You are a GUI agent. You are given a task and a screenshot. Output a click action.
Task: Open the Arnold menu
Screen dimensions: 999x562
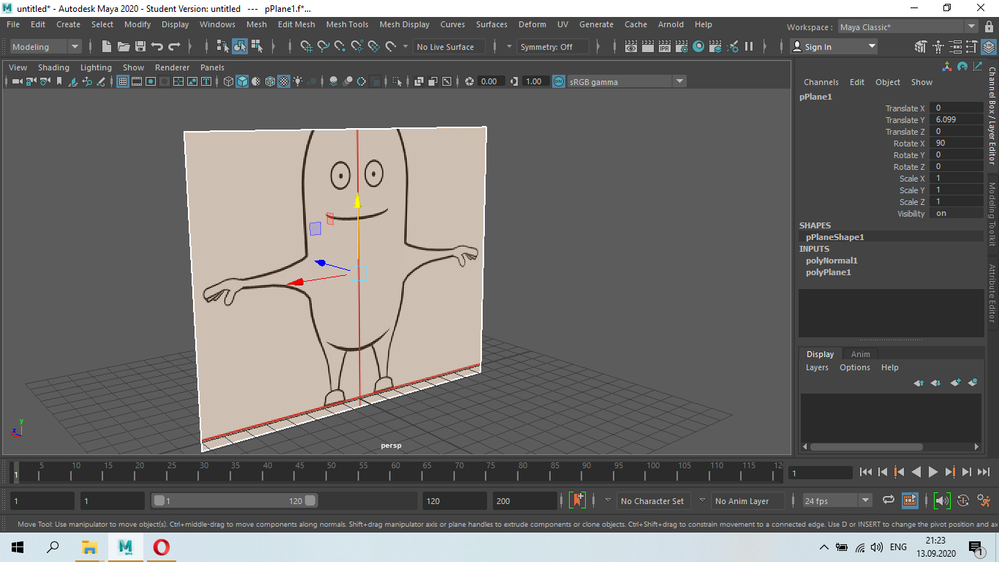670,24
